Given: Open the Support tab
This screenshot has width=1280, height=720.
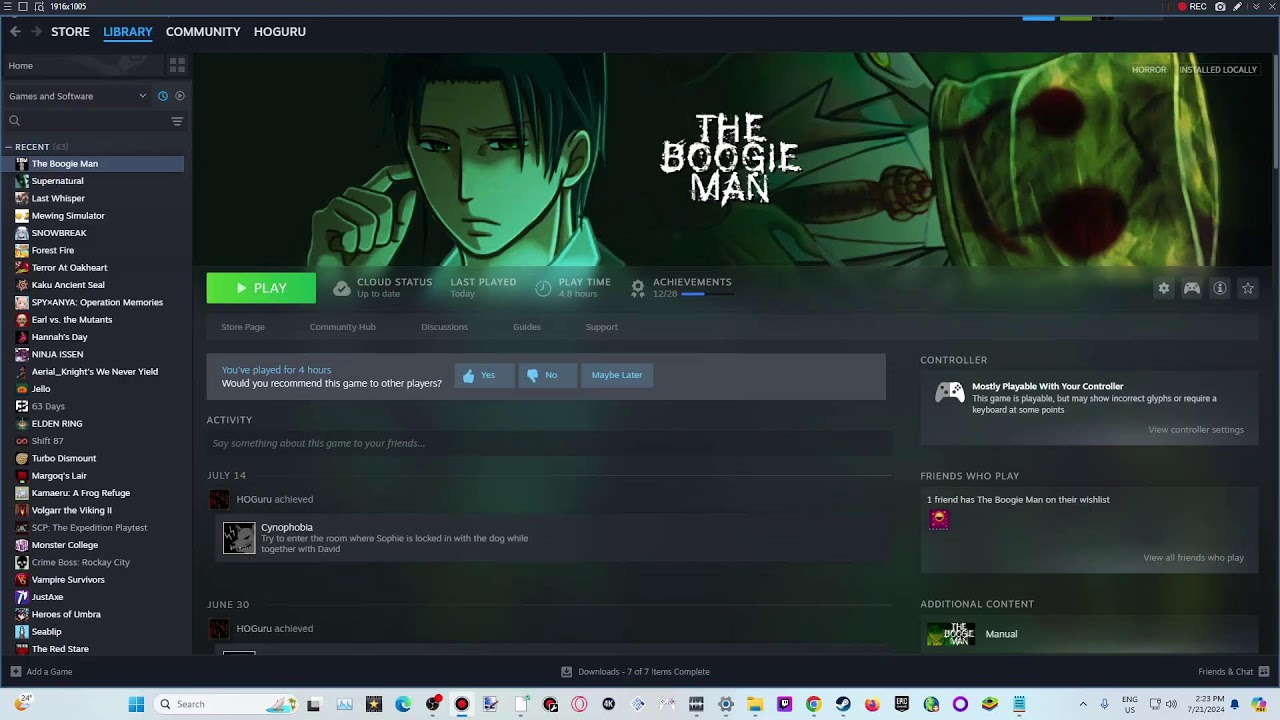Looking at the screenshot, I should click(x=601, y=327).
